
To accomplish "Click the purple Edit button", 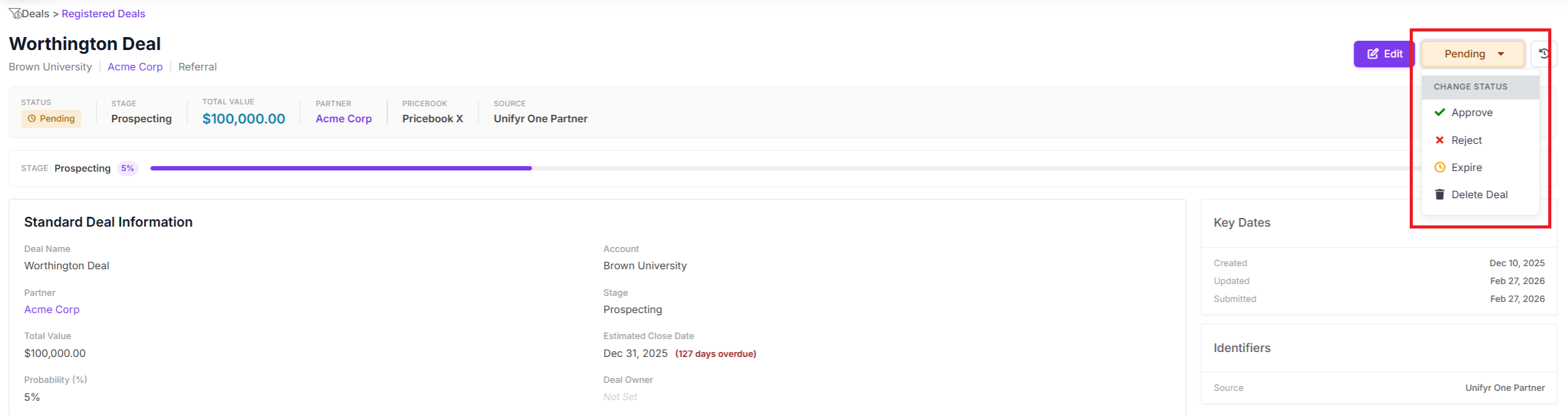I will (x=1384, y=54).
